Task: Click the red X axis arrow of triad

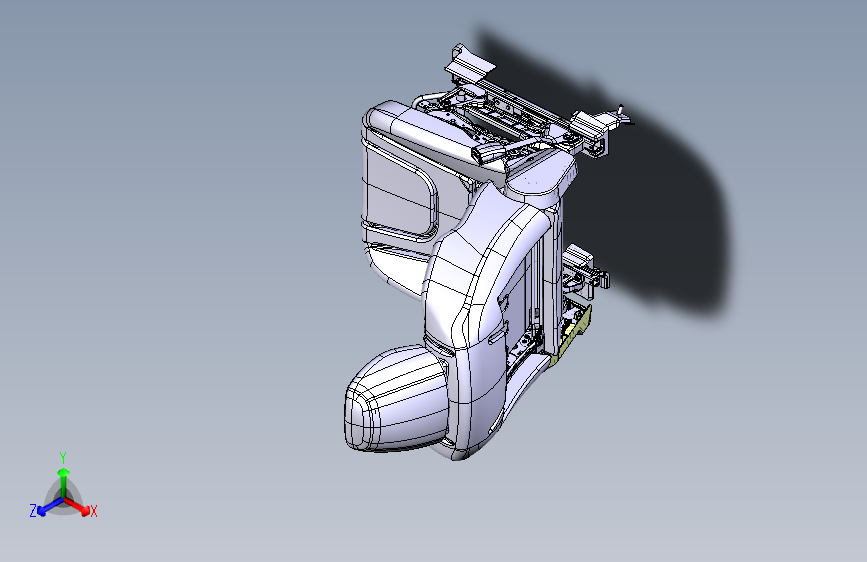Action: [77, 506]
